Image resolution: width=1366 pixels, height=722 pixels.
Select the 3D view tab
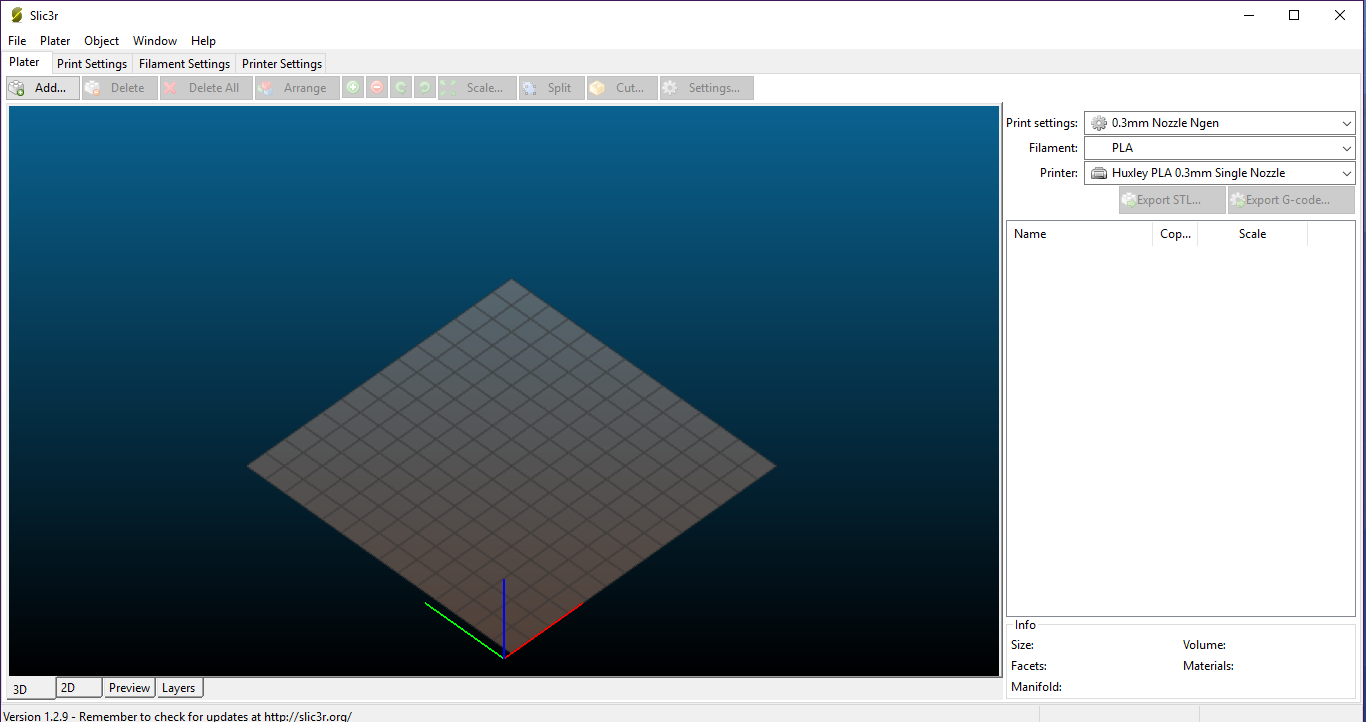click(30, 689)
